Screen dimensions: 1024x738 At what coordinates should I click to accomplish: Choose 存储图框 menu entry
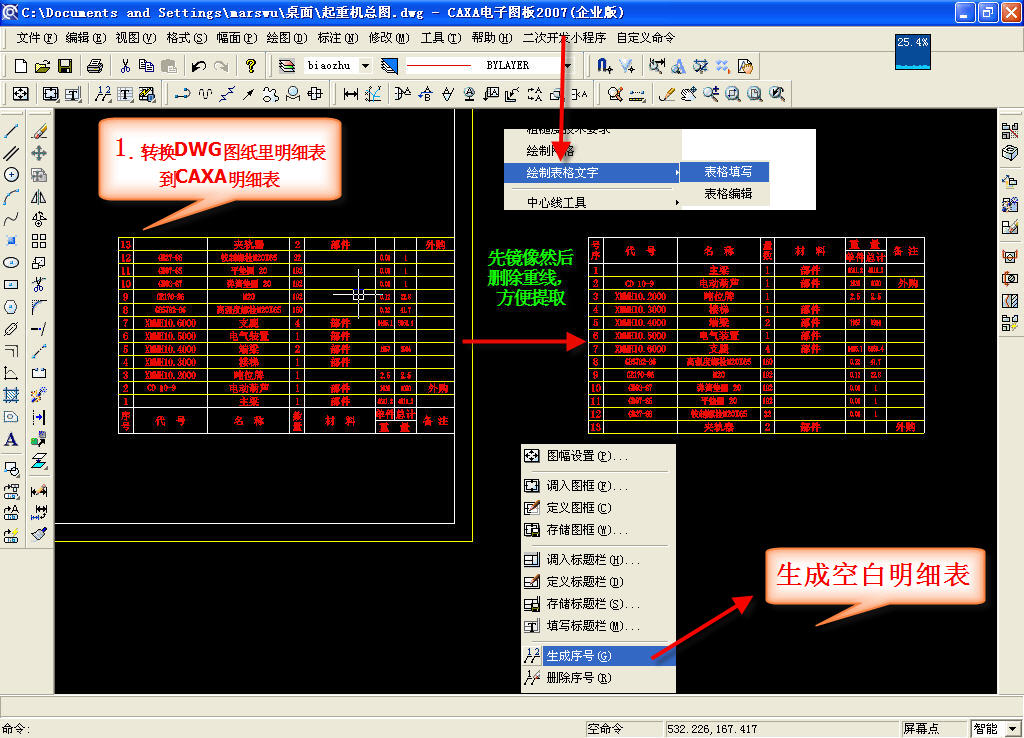[598, 530]
